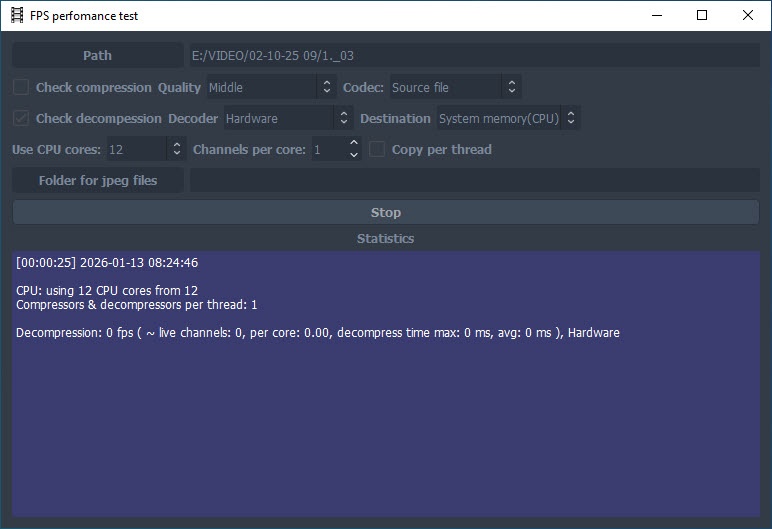Toggle the Check compression checkbox
Screen dimensions: 772x529
[21, 87]
